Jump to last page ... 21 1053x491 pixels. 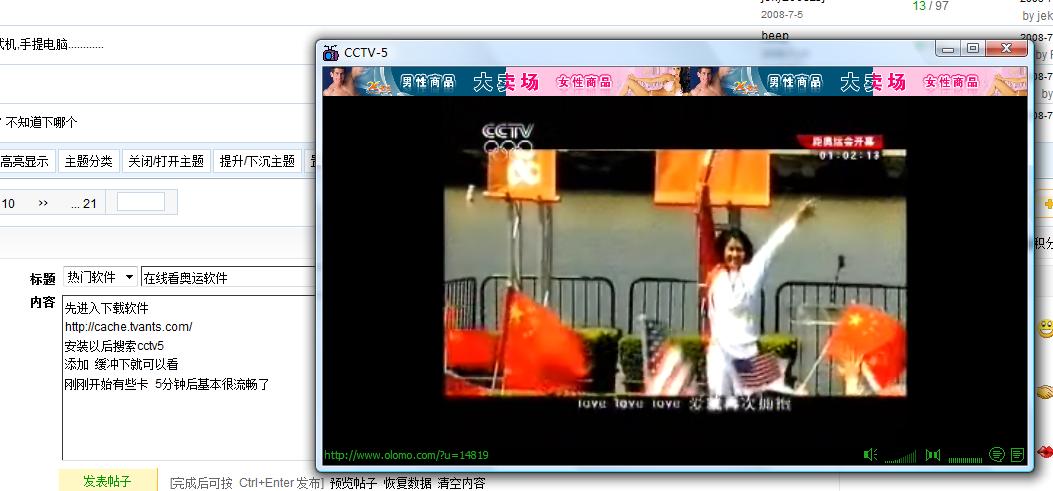[x=84, y=203]
